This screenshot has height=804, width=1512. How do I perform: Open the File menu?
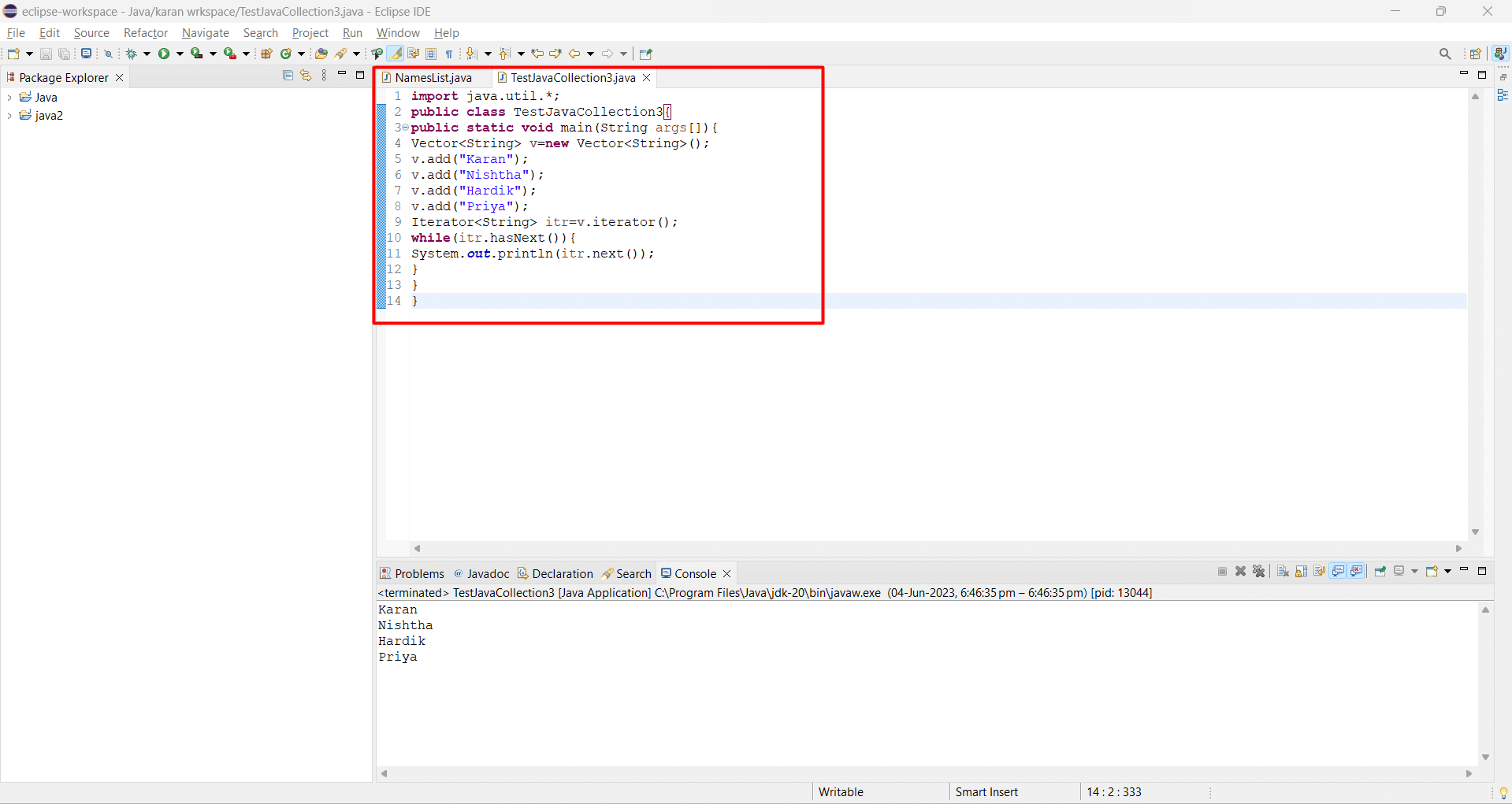coord(16,32)
